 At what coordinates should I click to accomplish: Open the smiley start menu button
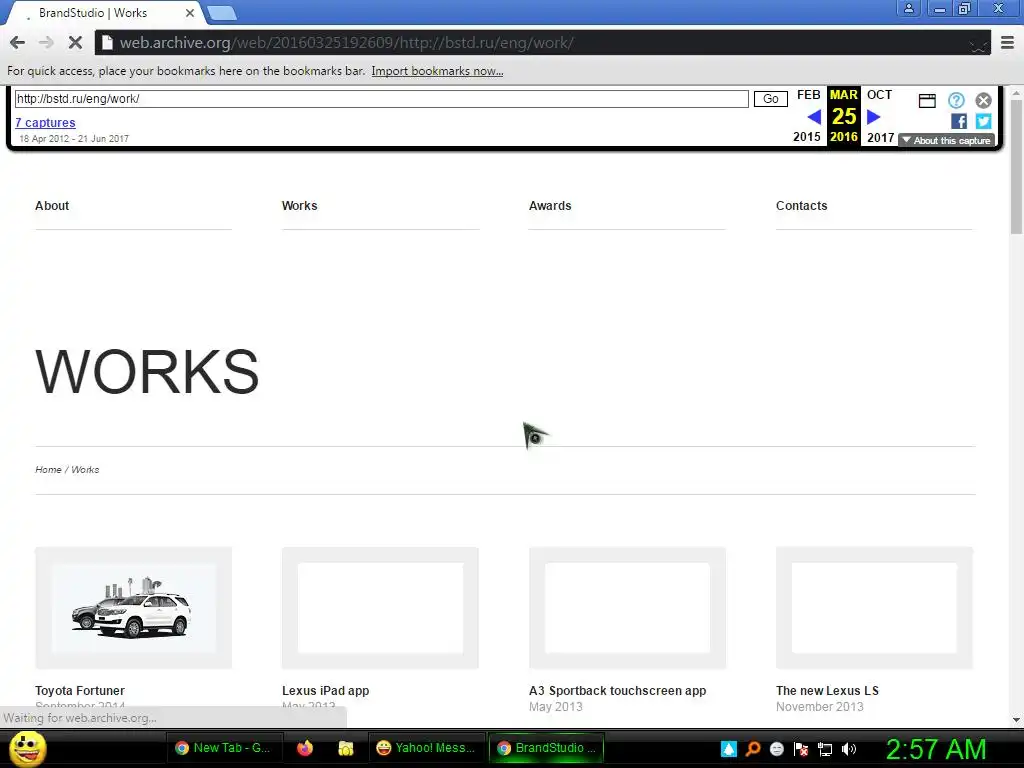pos(27,748)
